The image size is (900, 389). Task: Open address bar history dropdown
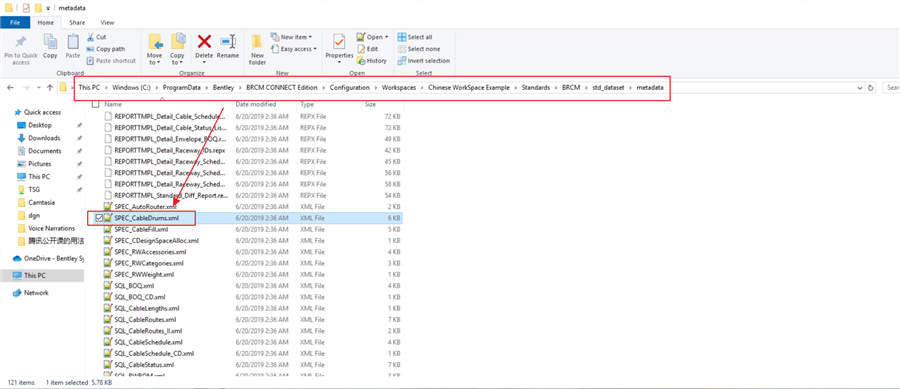click(859, 88)
